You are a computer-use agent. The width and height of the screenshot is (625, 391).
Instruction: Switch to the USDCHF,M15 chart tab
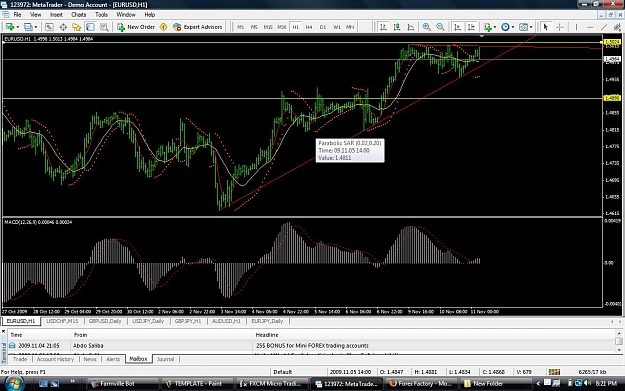click(x=62, y=321)
